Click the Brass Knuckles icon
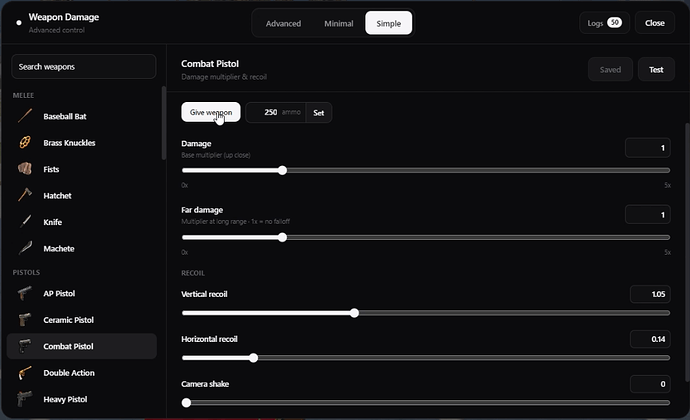The height and width of the screenshot is (420, 690). [25, 143]
